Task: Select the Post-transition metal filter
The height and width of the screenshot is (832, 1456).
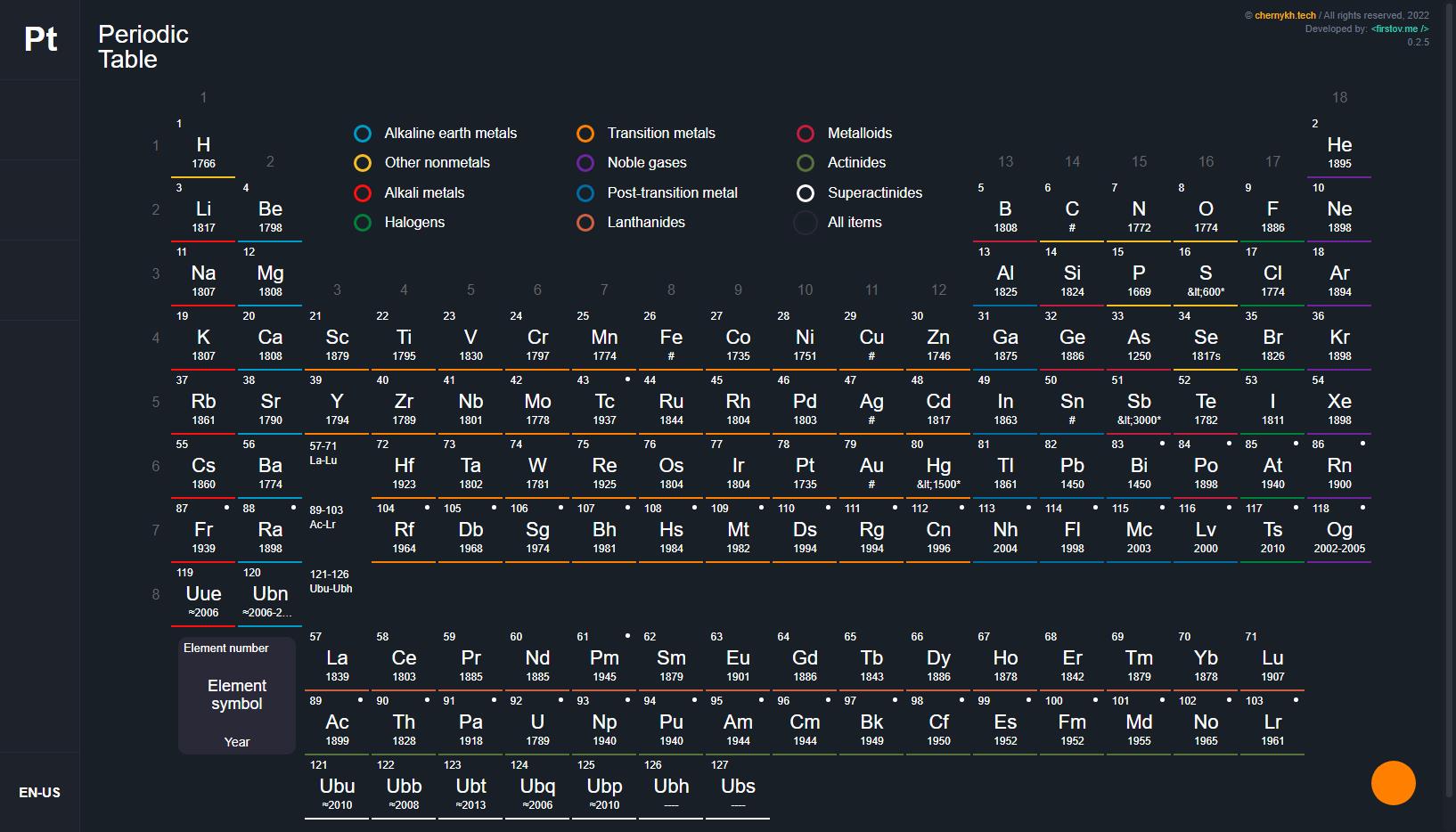Action: click(658, 193)
